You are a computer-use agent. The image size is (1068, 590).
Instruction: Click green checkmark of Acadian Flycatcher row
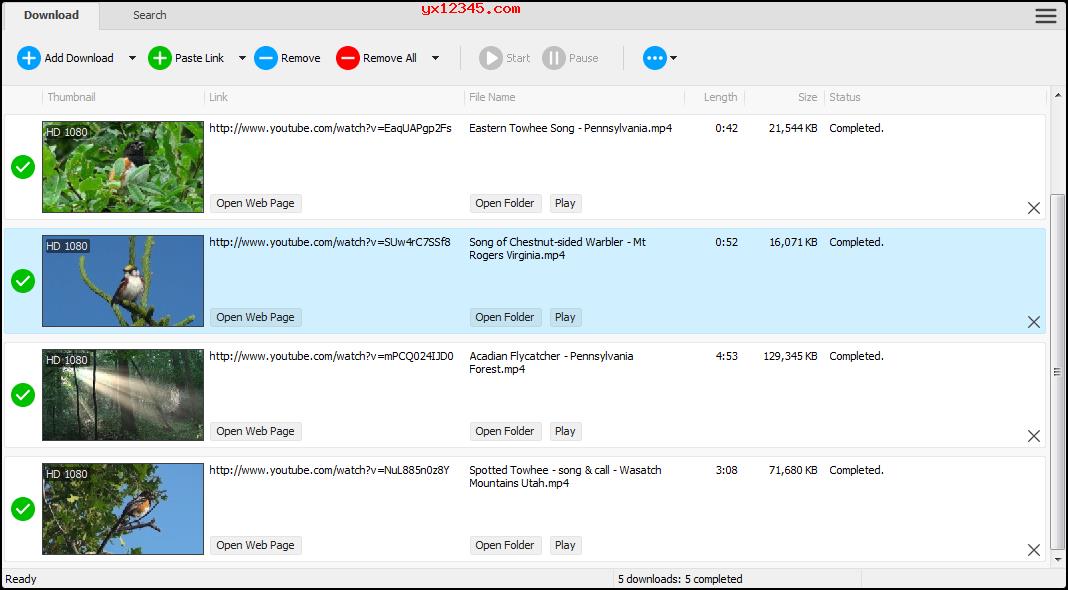23,394
